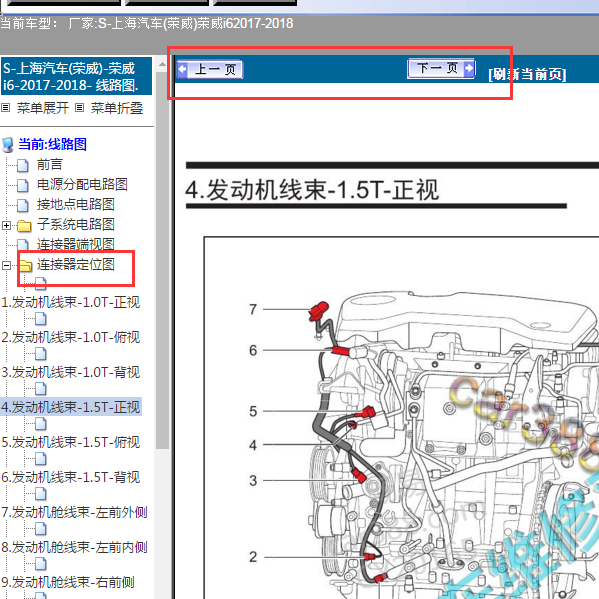Click page icon above 2.发动机线束-1.0T-俯视
599x599 pixels.
click(40, 319)
